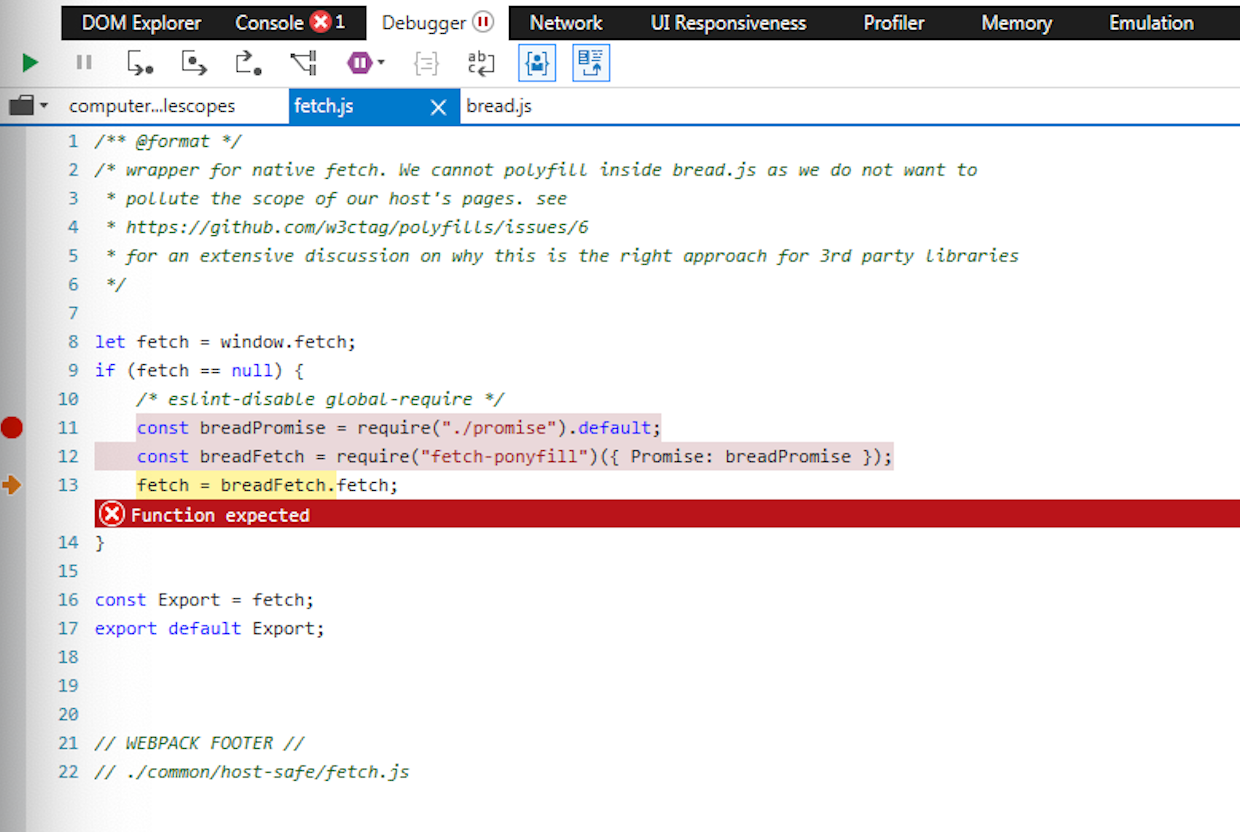Viewport: 1240px width, 832px height.
Task: Switch to the computer...lescopes file tab
Action: point(152,106)
